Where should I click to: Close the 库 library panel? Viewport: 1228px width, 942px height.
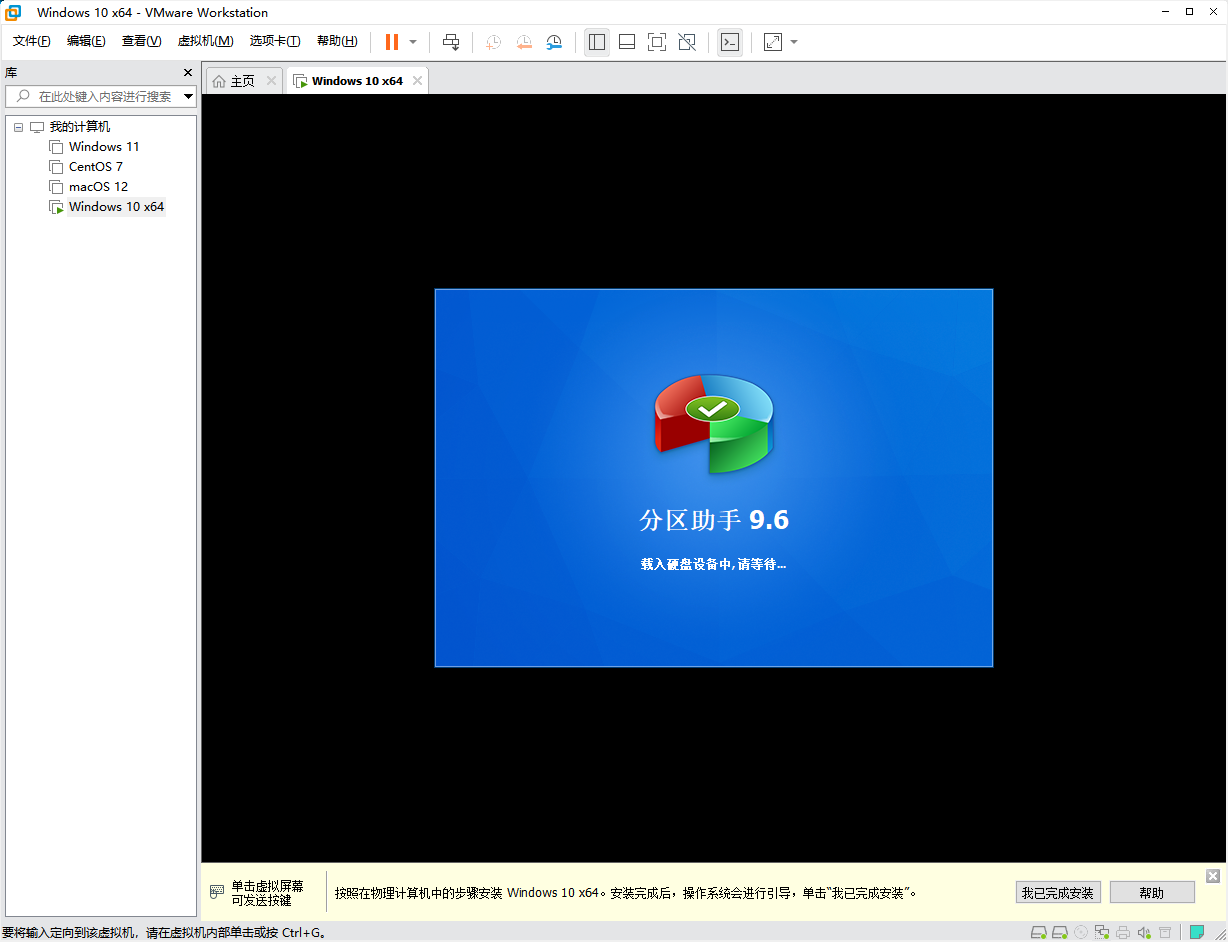click(x=187, y=72)
